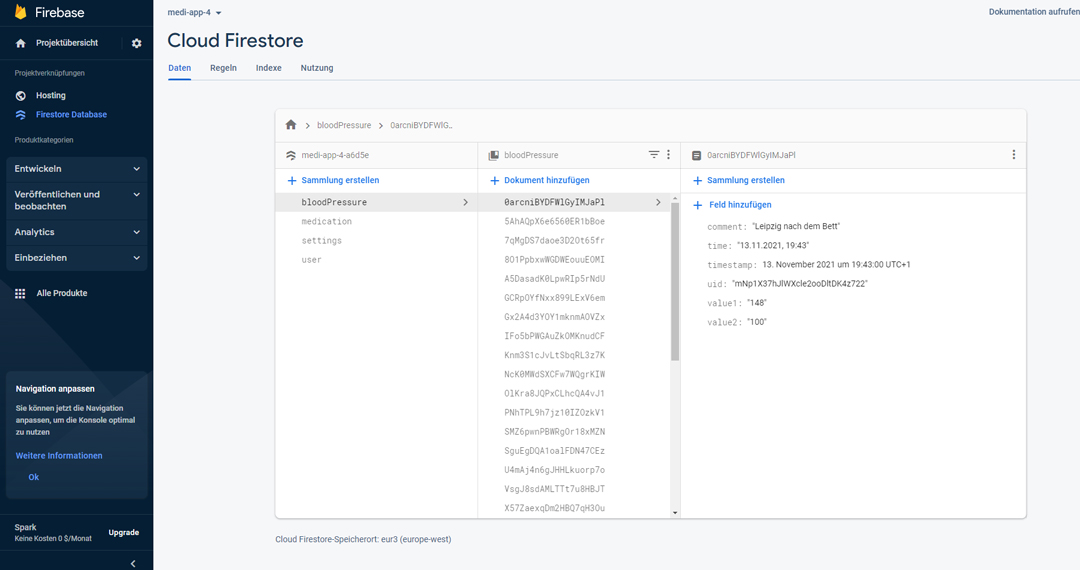Click scroll-down arrow of document list

click(x=675, y=513)
